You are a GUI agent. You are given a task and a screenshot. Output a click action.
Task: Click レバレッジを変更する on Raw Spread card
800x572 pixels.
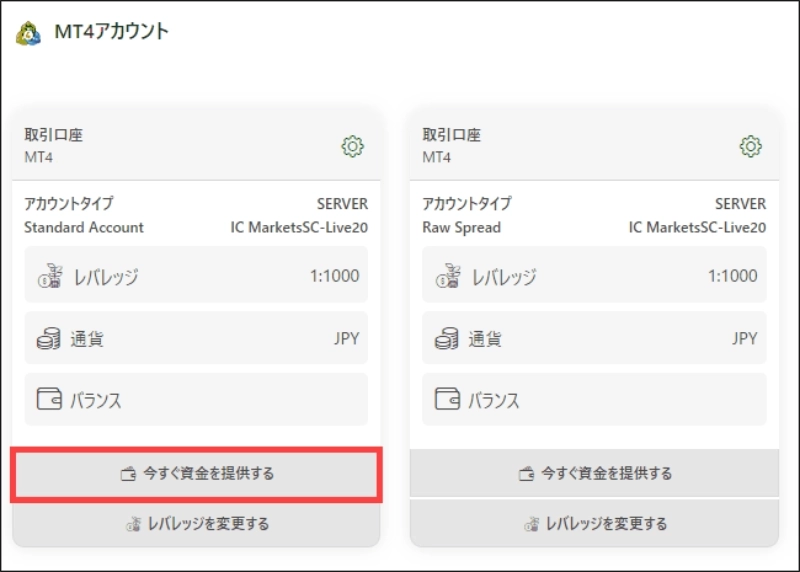(594, 523)
